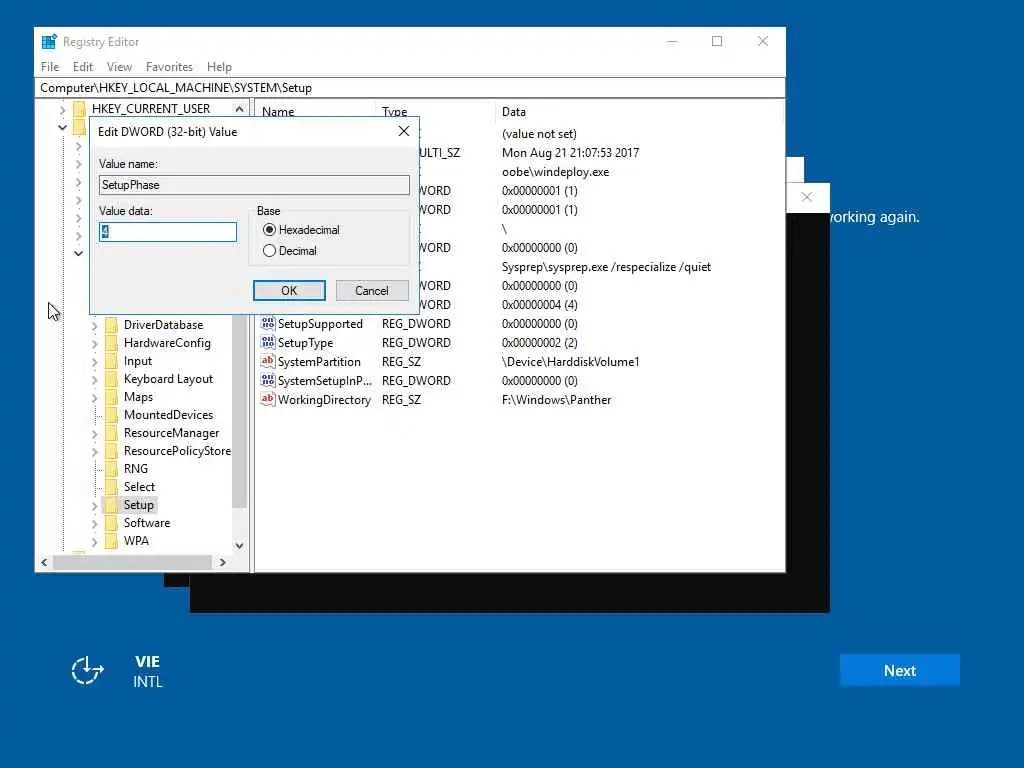
Task: Open the Help menu
Action: 219,67
